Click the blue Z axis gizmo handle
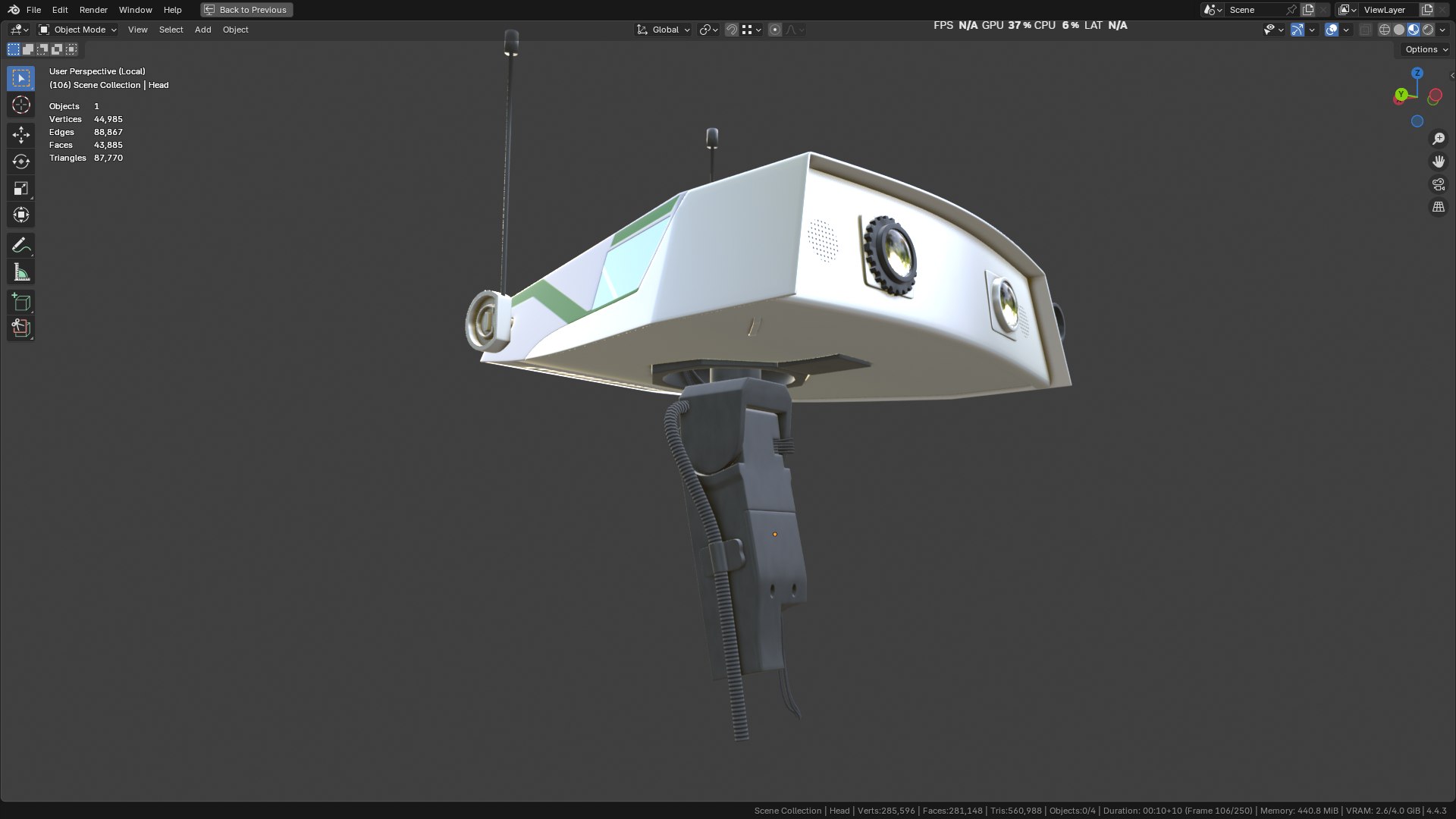This screenshot has width=1456, height=819. pyautogui.click(x=1417, y=73)
